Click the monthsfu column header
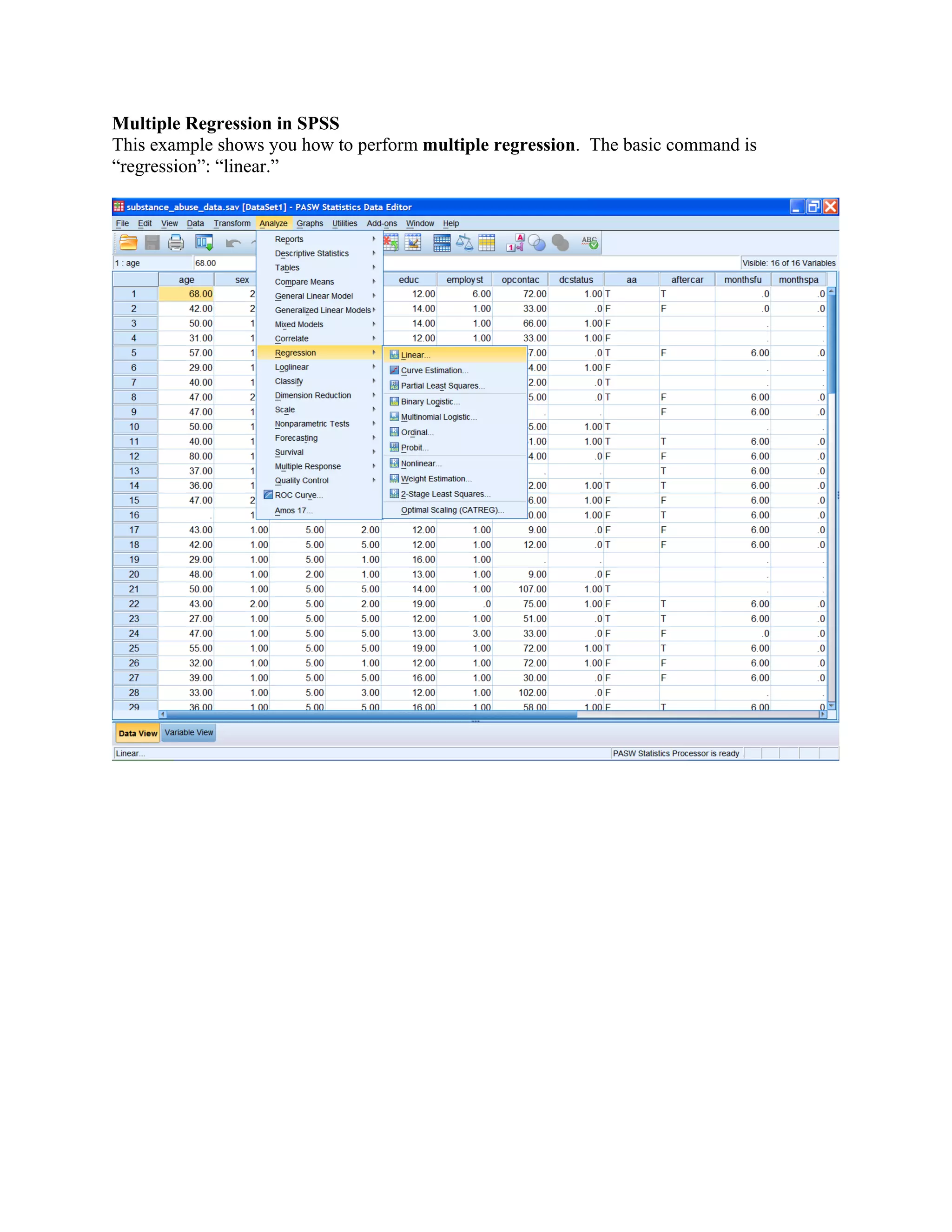 pyautogui.click(x=743, y=280)
